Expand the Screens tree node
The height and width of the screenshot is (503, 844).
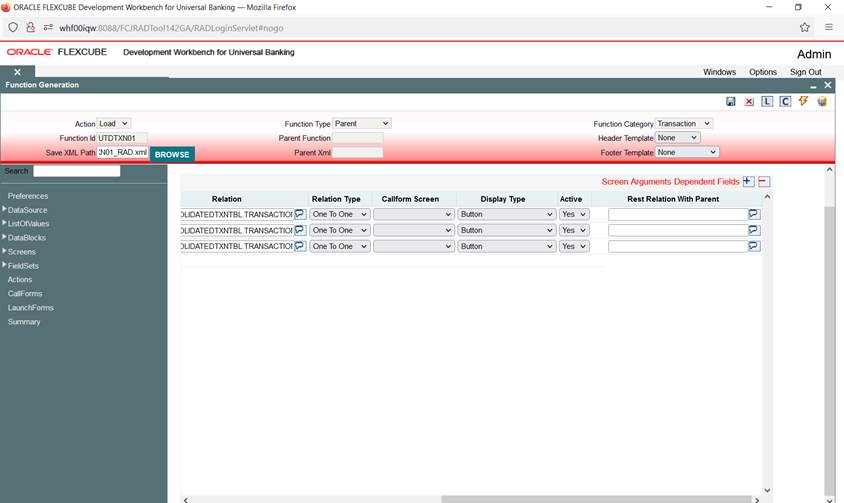(4, 250)
